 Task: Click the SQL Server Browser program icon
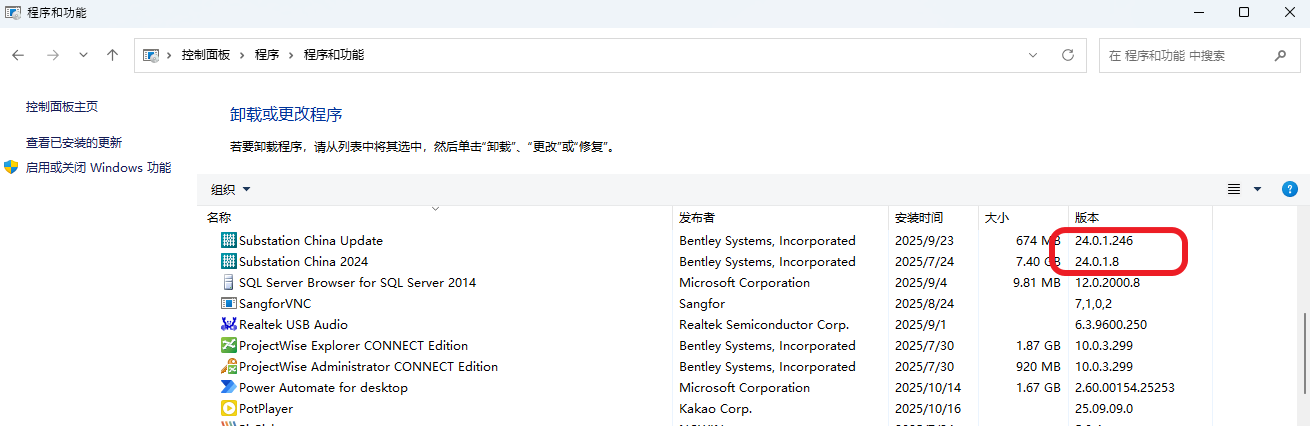click(229, 283)
